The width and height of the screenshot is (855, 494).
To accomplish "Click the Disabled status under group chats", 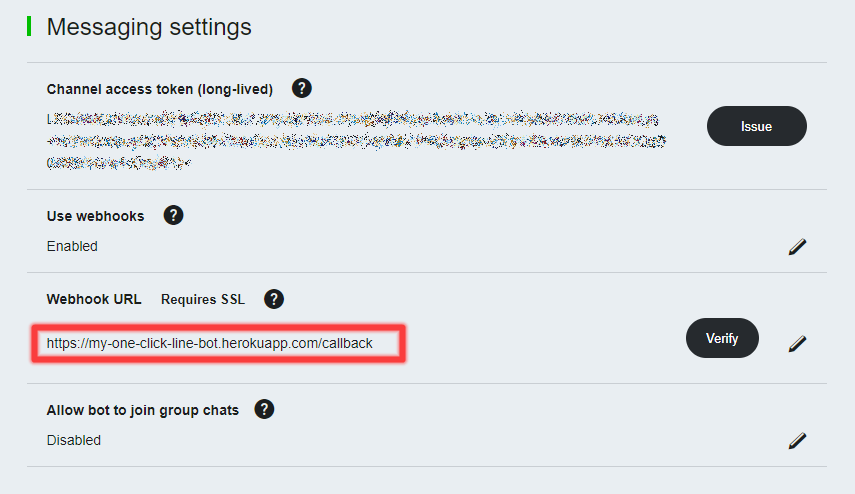I will coord(74,440).
